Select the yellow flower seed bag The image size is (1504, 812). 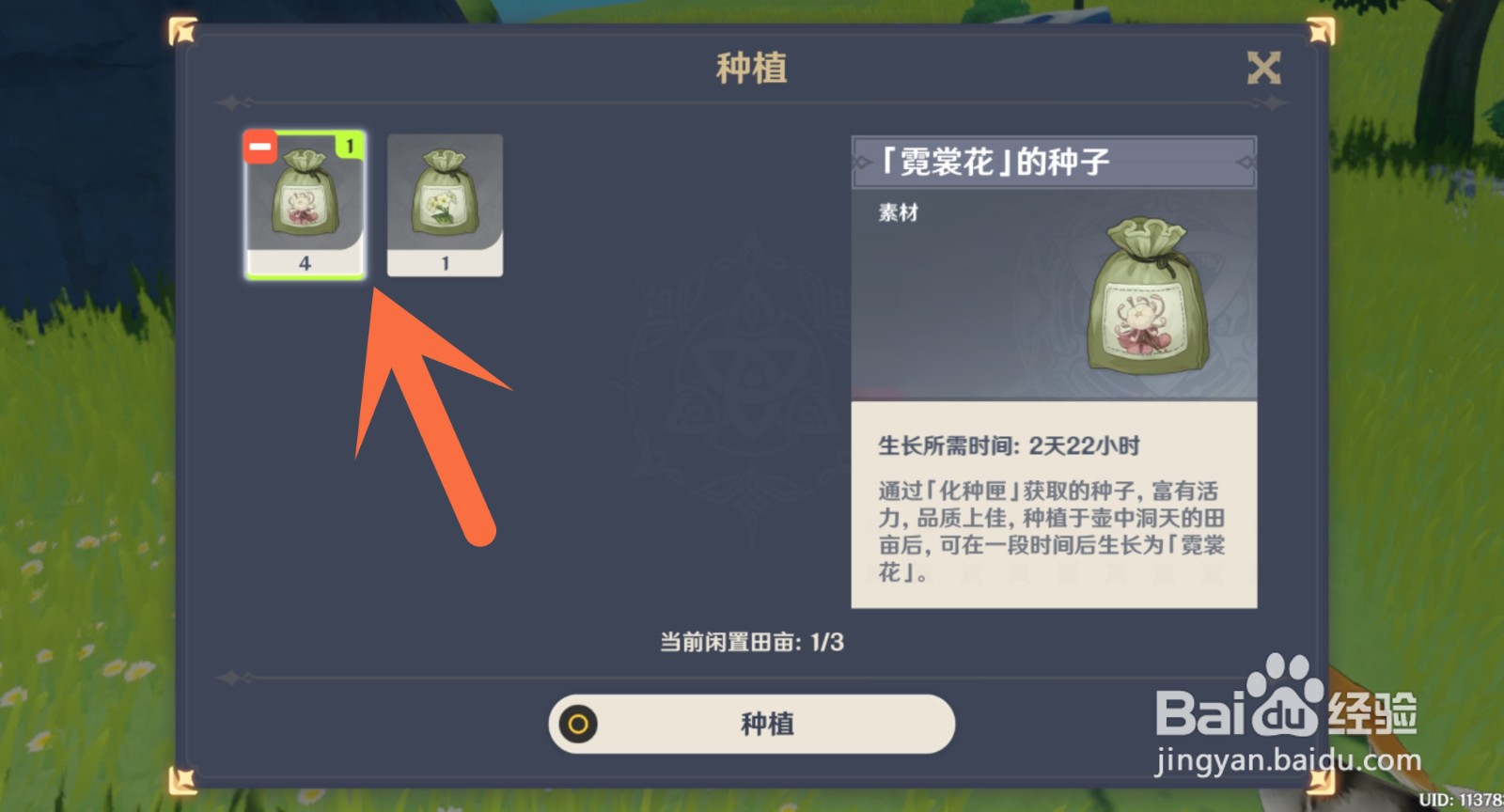[x=445, y=205]
